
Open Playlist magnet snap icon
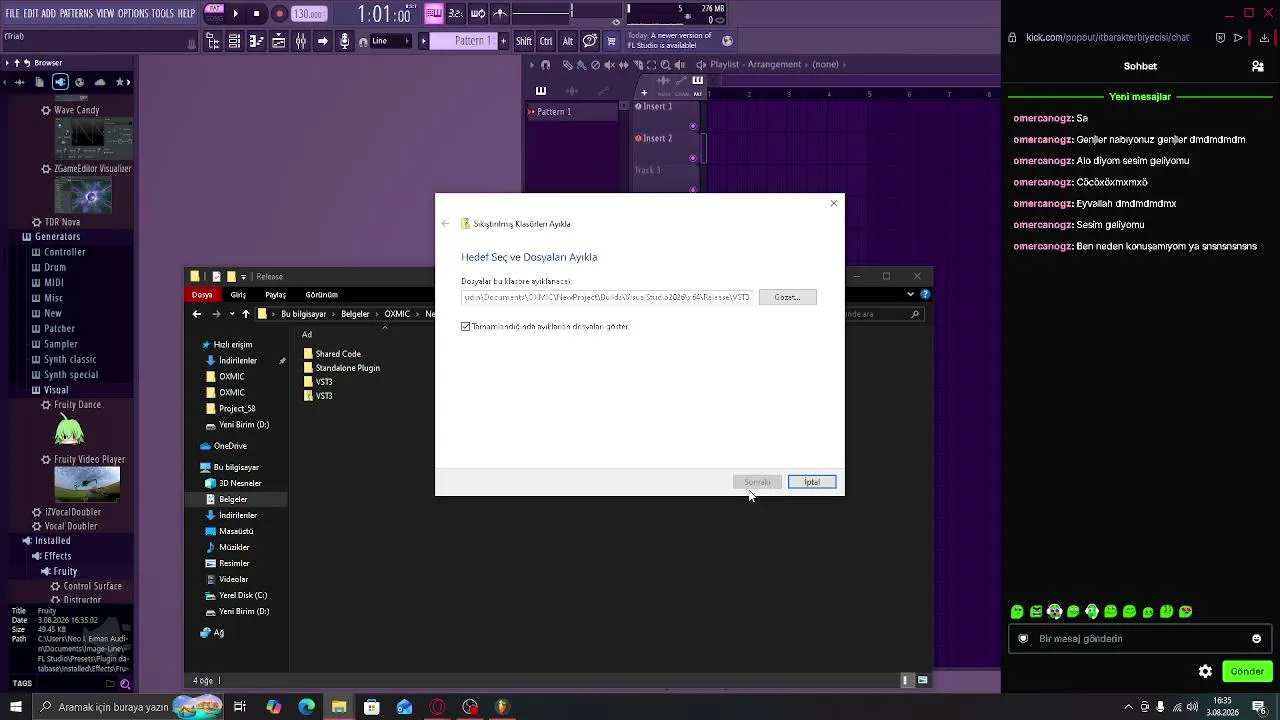(x=545, y=65)
